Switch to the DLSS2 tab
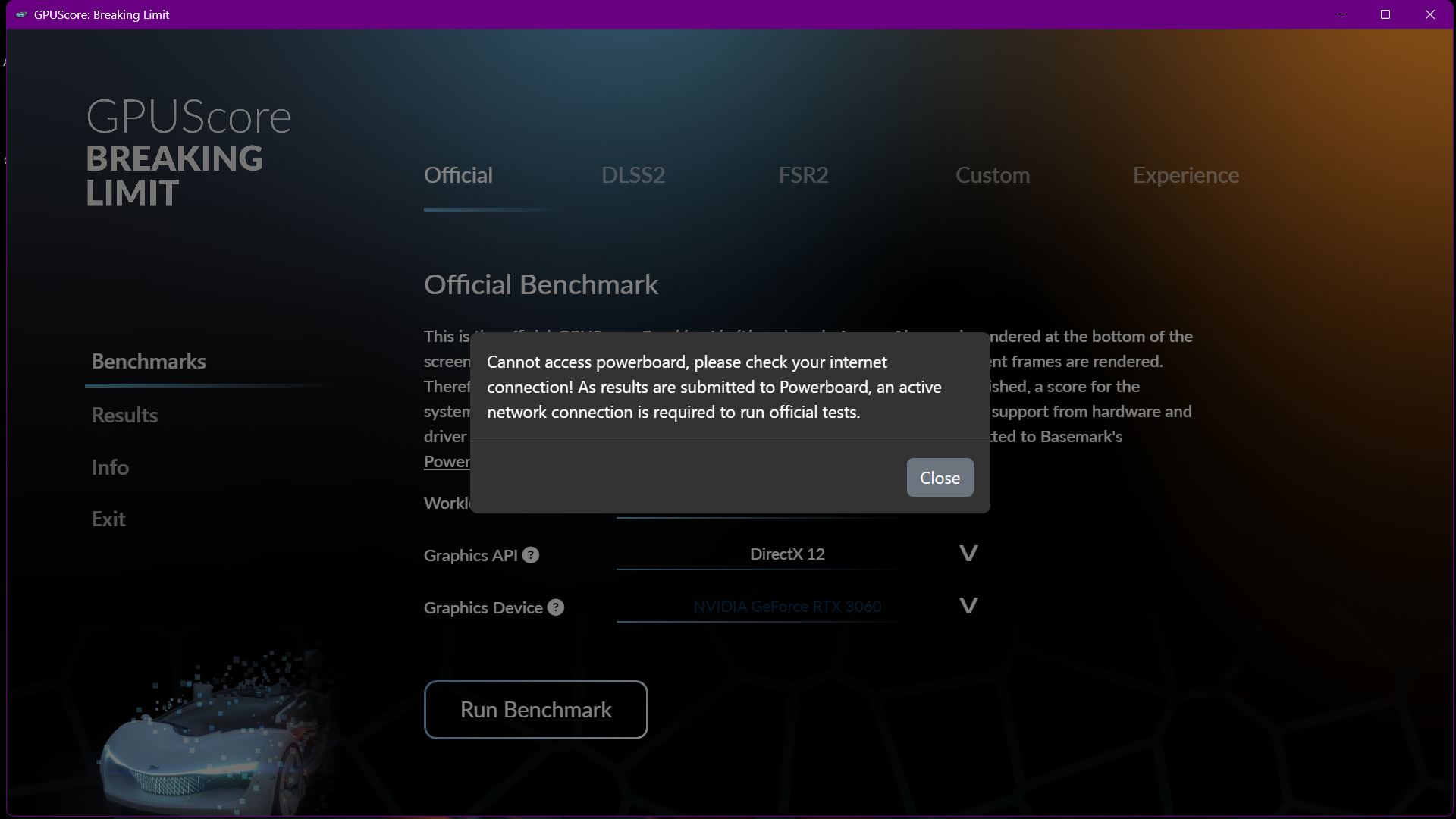Screen dimensions: 1456x819 pyautogui.click(x=633, y=175)
